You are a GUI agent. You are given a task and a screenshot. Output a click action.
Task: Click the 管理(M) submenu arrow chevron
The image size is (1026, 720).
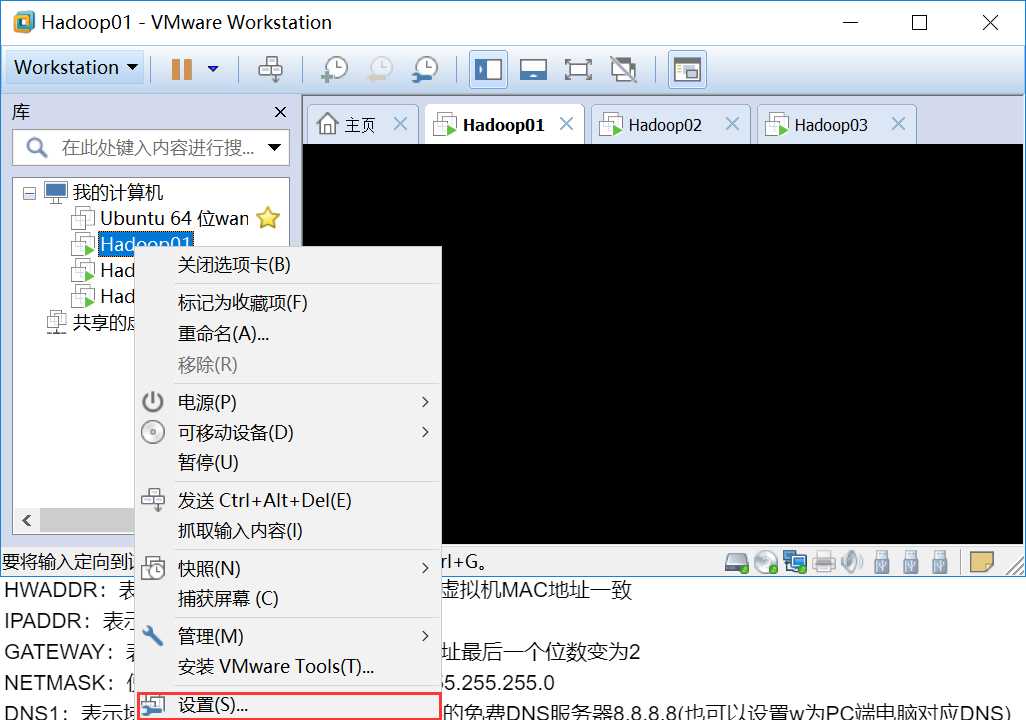click(425, 636)
